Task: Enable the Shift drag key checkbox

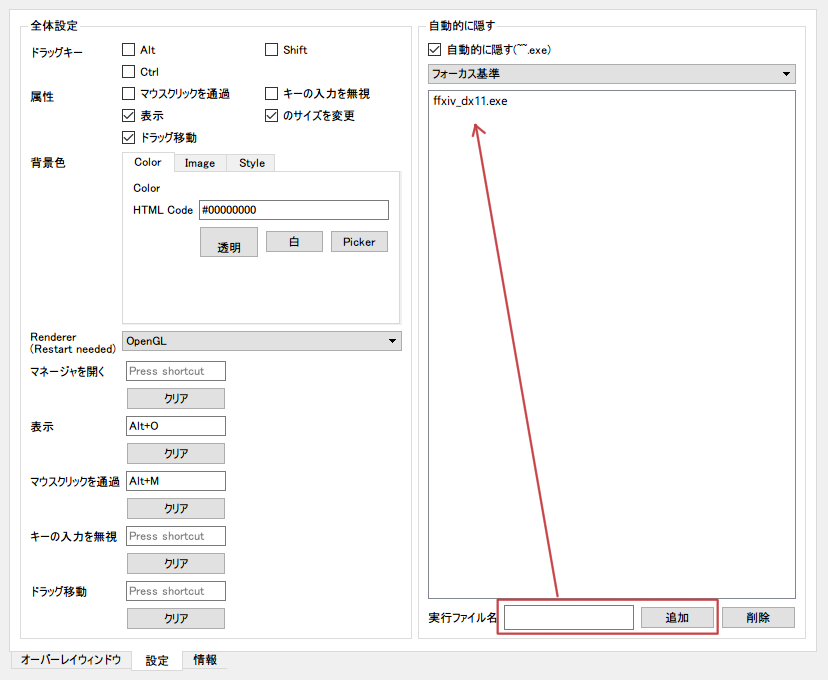Action: coord(271,50)
